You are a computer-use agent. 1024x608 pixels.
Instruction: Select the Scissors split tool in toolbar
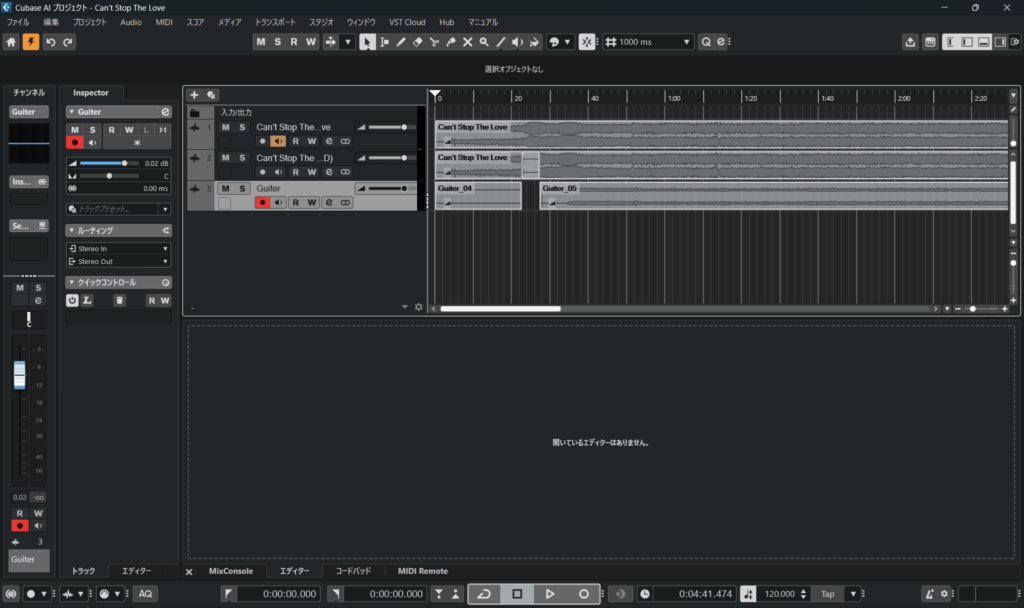(434, 42)
